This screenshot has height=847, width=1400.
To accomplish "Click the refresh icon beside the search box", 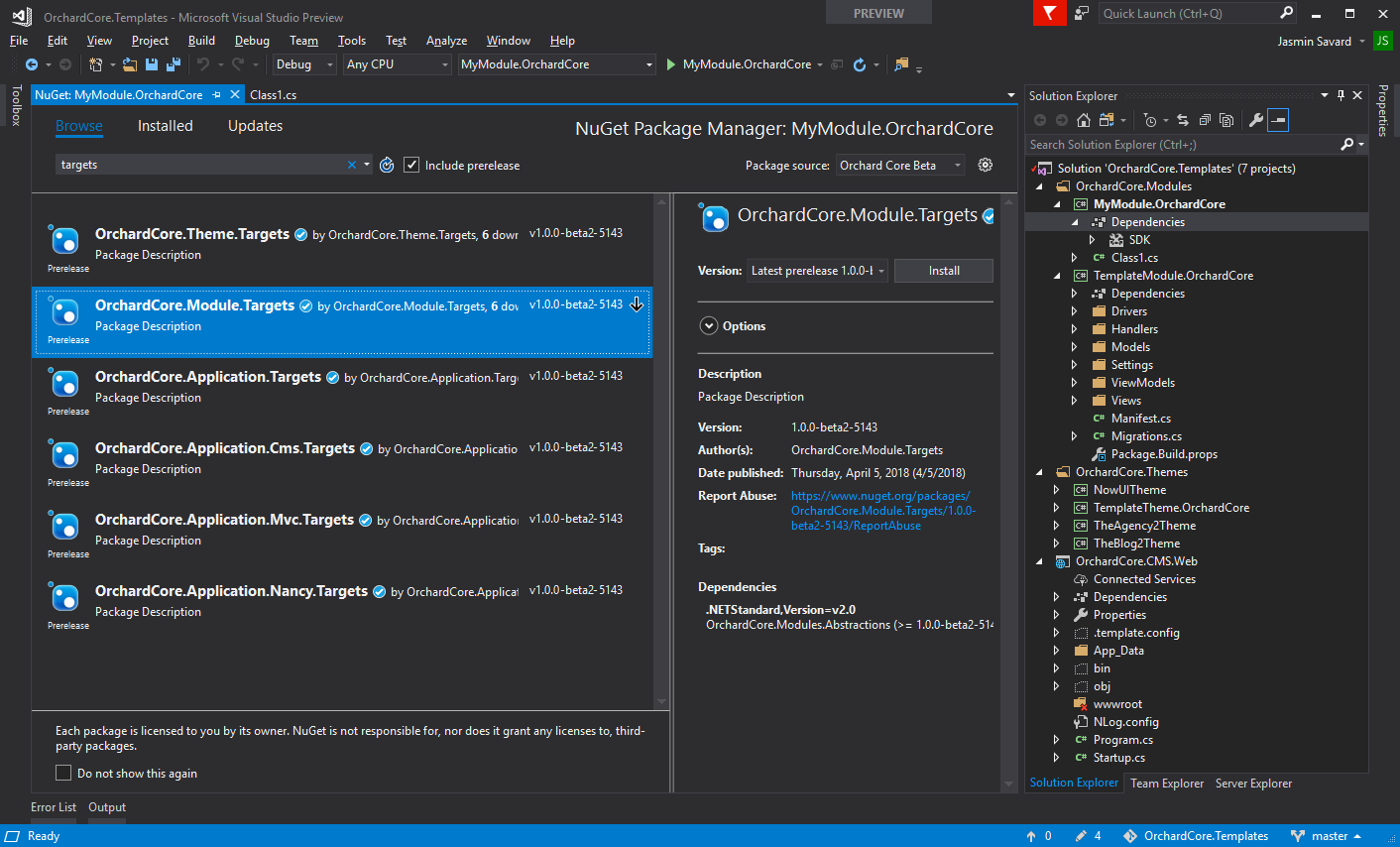I will pos(388,165).
